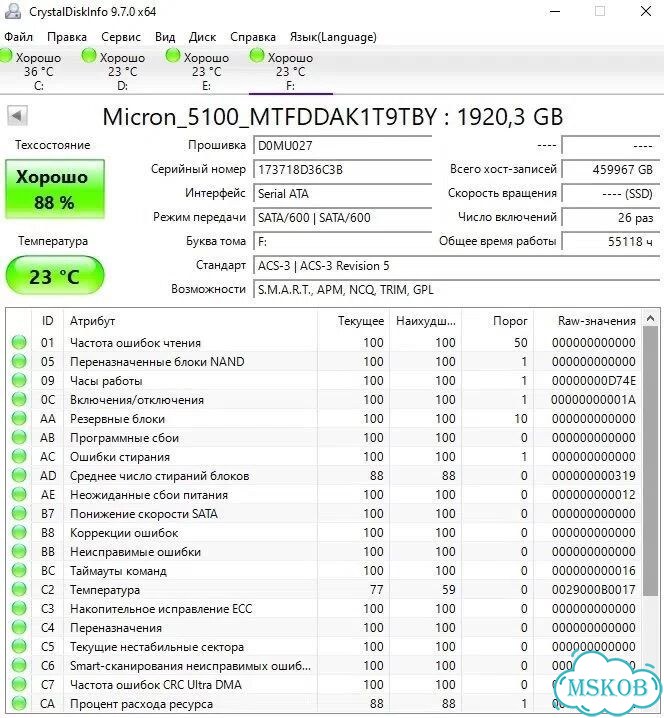Screen dimensions: 664x718
Task: Select disk F: status tab
Action: (x=290, y=71)
